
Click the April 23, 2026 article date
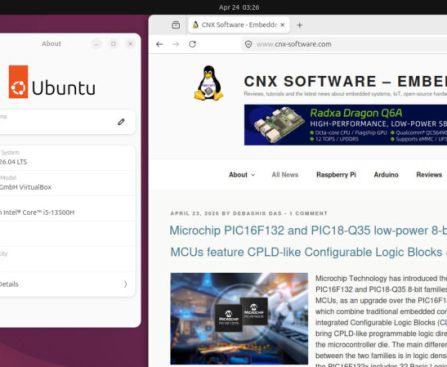point(194,213)
